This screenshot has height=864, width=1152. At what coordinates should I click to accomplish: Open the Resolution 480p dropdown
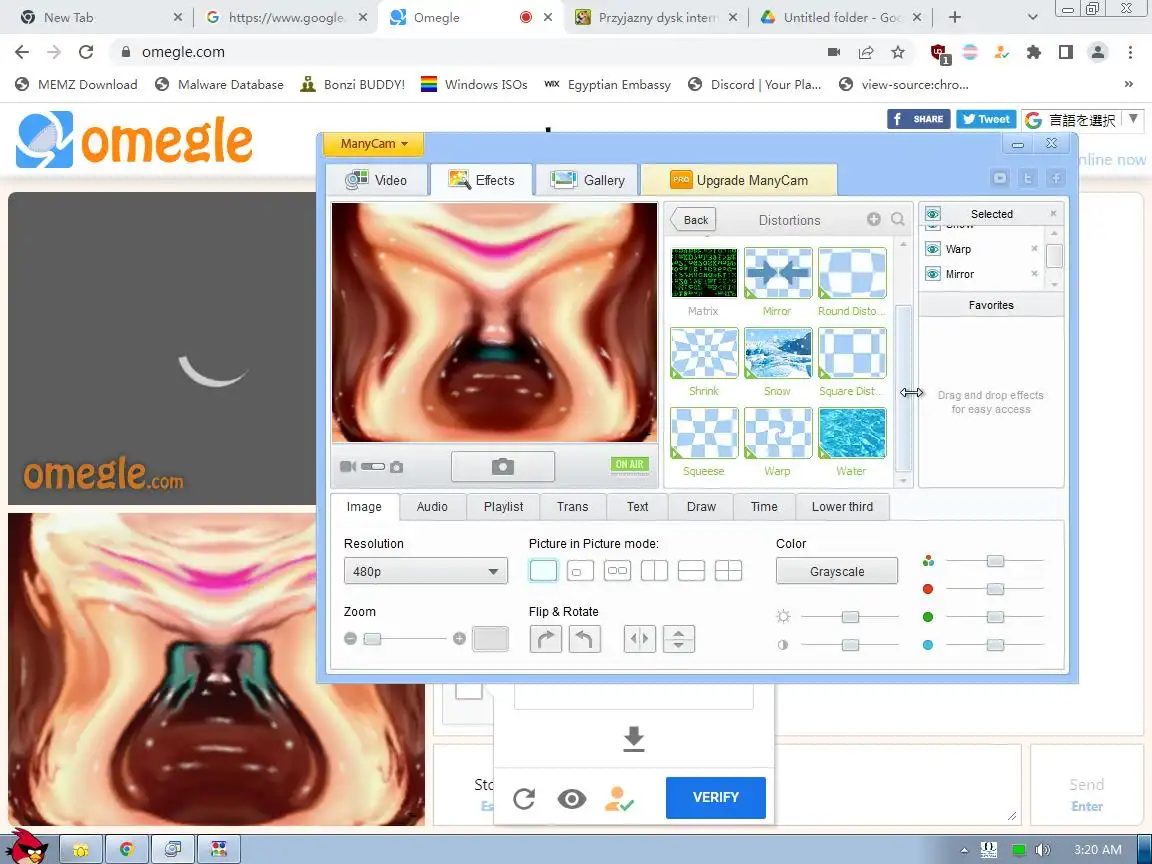(425, 572)
